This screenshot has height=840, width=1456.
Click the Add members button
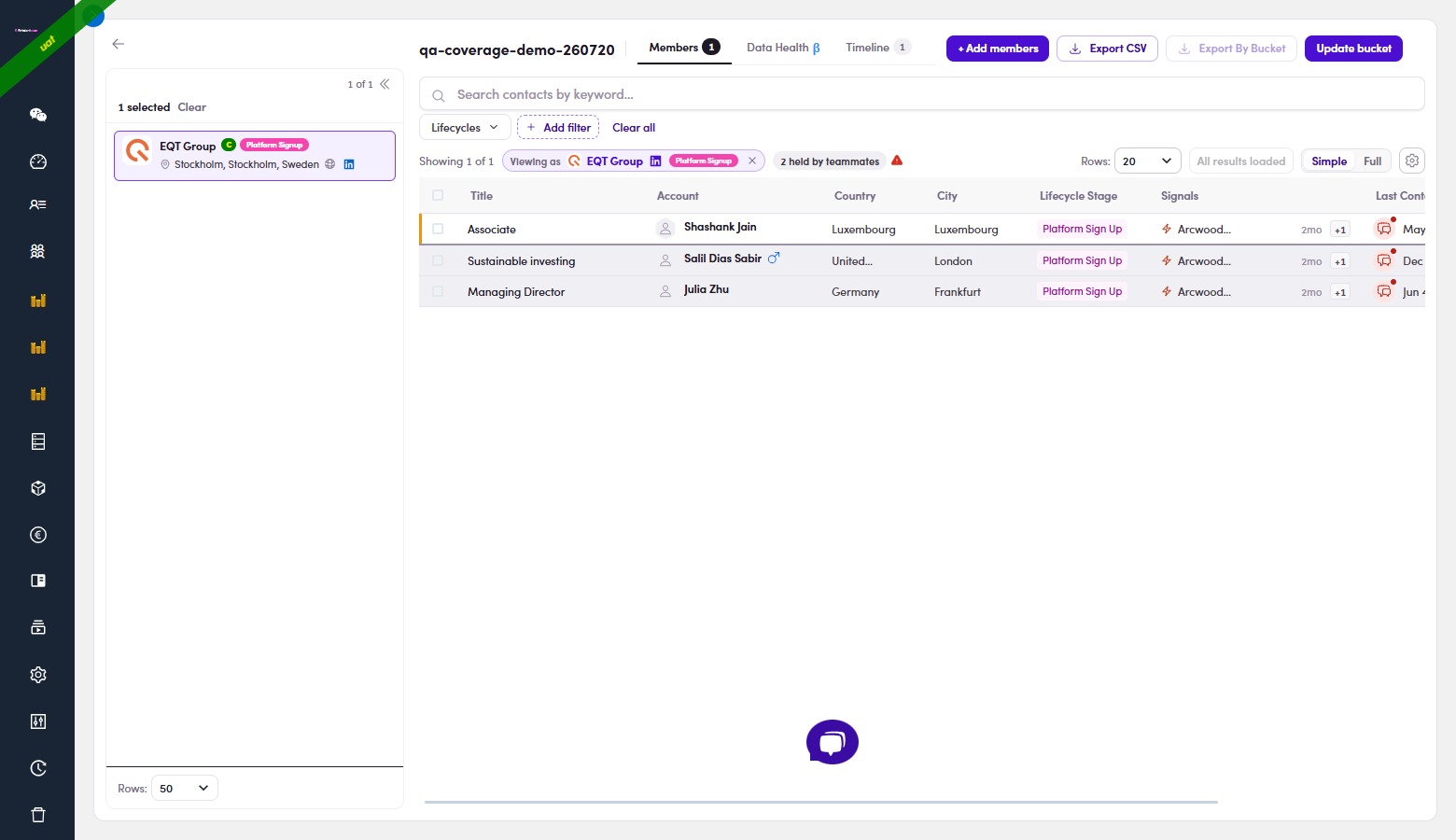tap(998, 49)
